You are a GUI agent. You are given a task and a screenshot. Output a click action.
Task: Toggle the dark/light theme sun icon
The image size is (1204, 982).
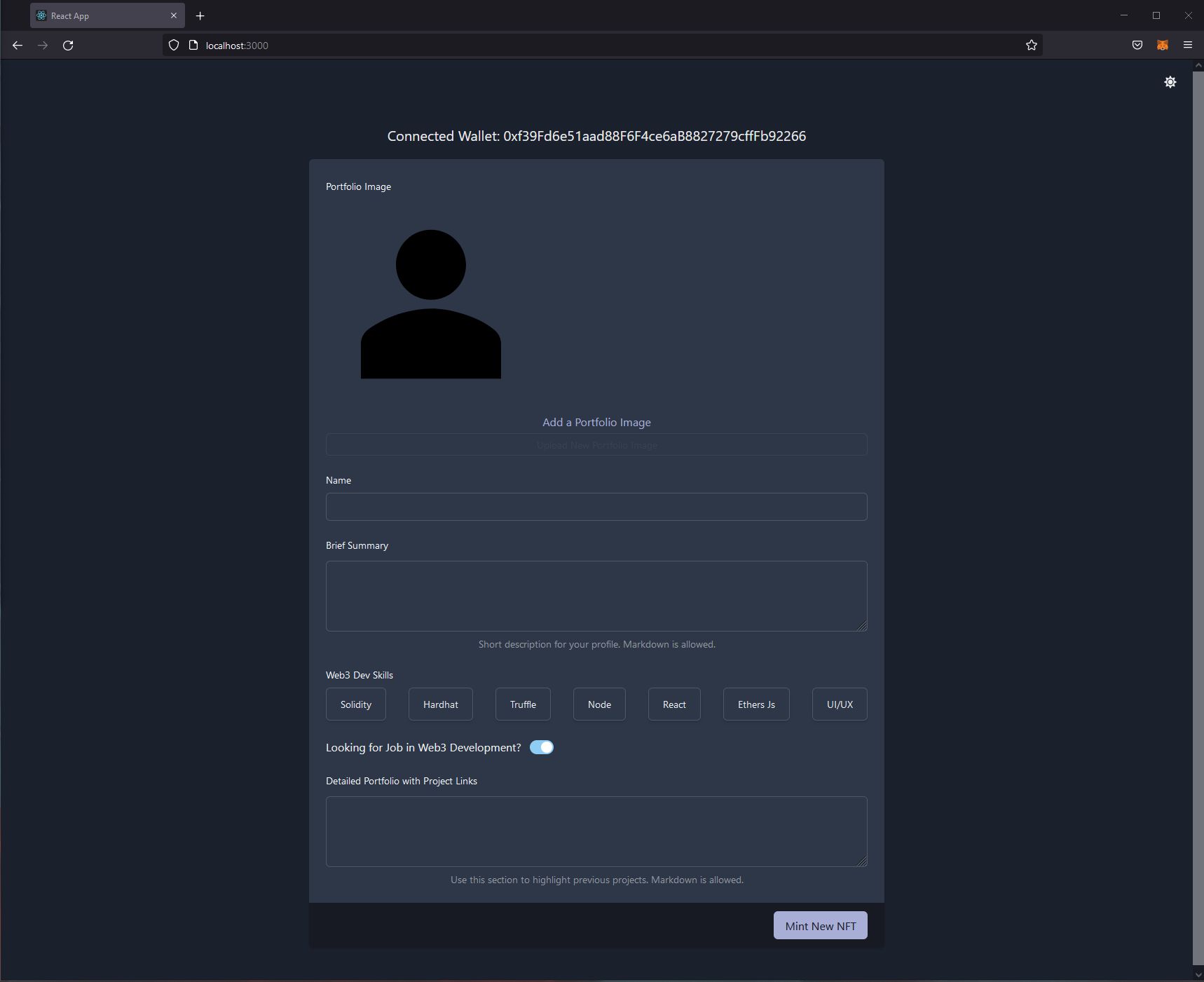[1170, 82]
